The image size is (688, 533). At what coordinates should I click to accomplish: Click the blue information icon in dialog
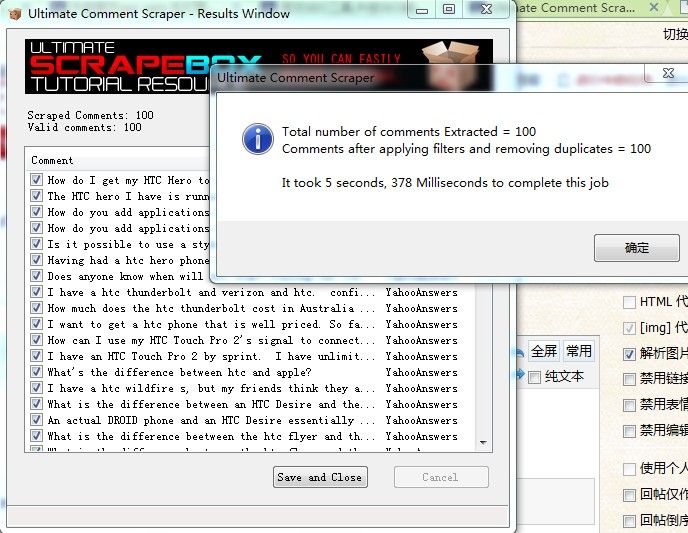point(258,139)
